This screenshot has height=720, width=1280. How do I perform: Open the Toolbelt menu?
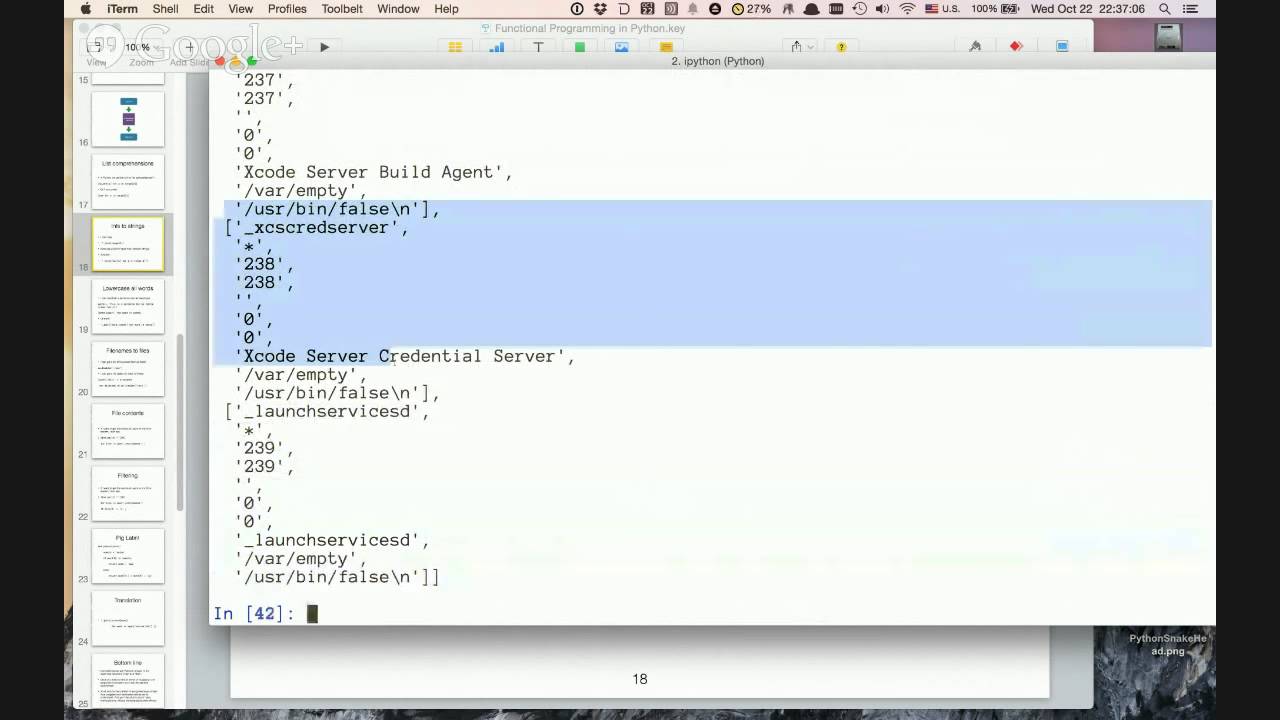tap(342, 9)
